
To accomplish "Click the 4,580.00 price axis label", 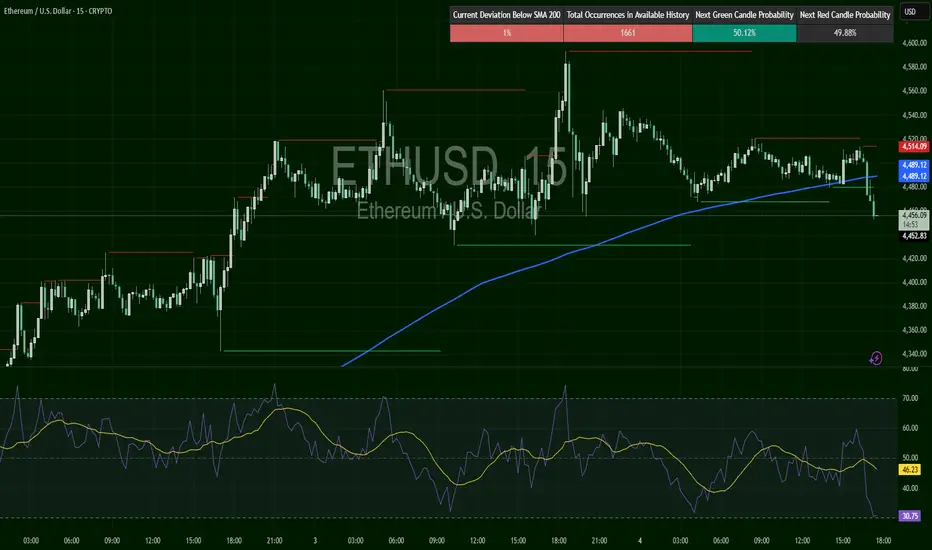I will point(914,67).
